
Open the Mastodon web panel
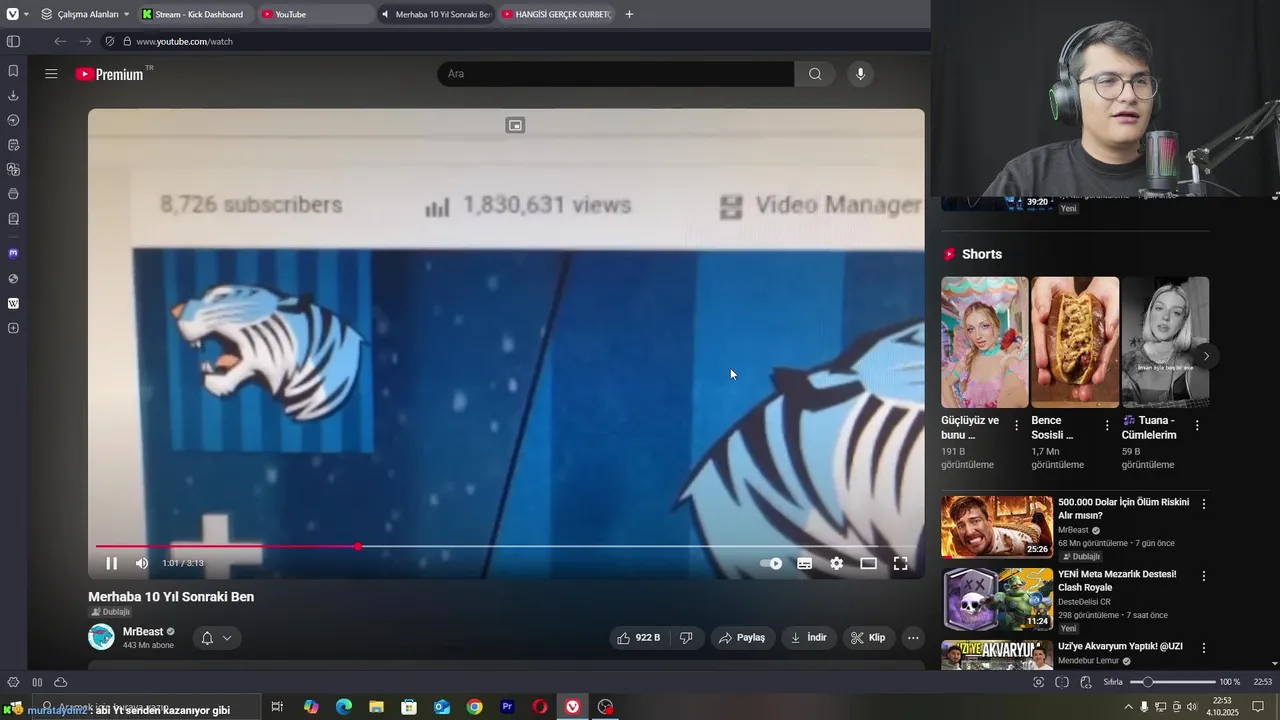13,254
